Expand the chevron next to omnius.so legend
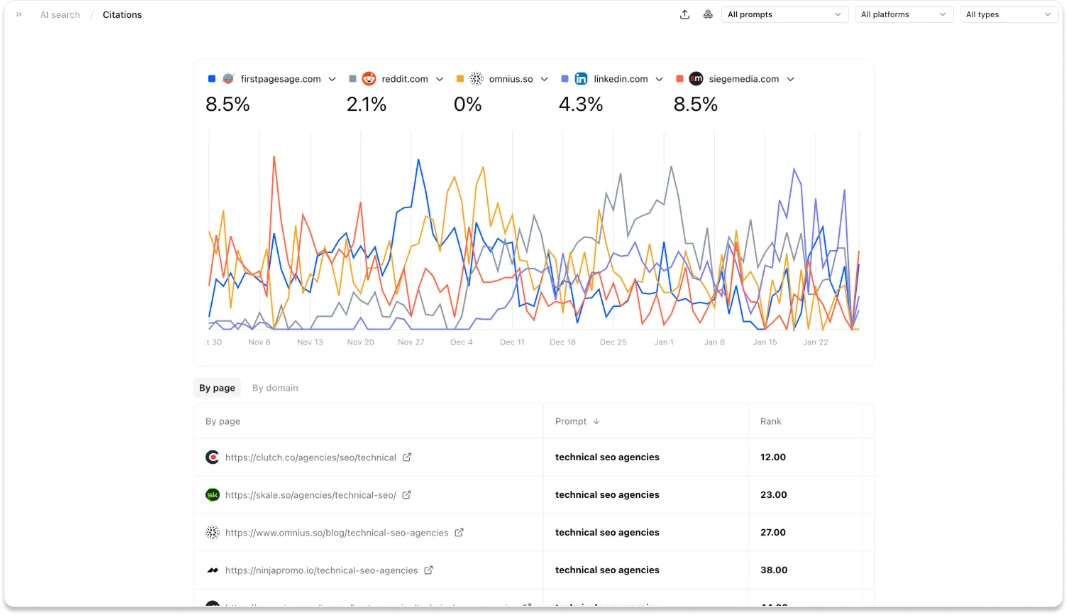Image resolution: width=1067 pixels, height=615 pixels. click(545, 78)
